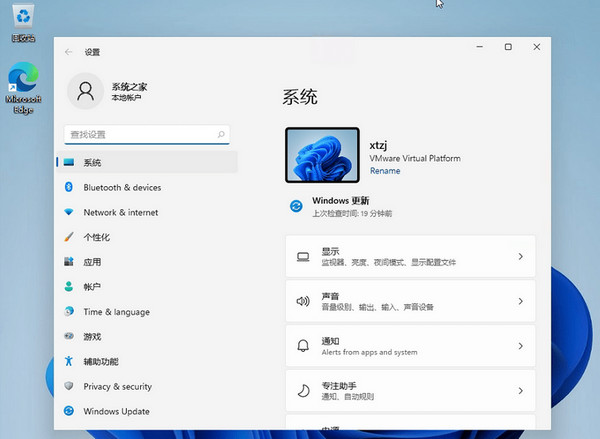
Task: Open Network & internet settings
Action: [x=147, y=212]
